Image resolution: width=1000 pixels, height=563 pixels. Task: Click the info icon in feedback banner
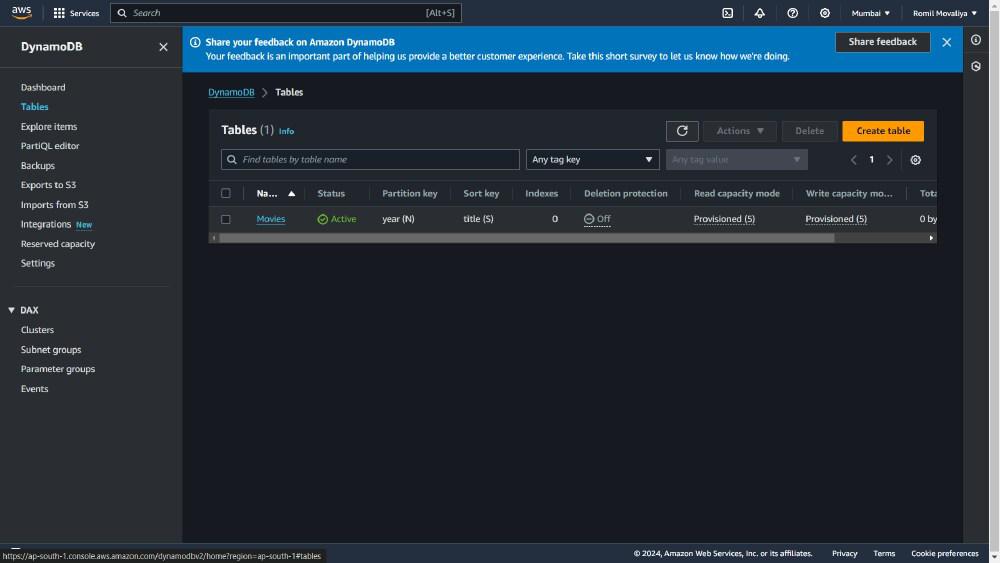(195, 42)
